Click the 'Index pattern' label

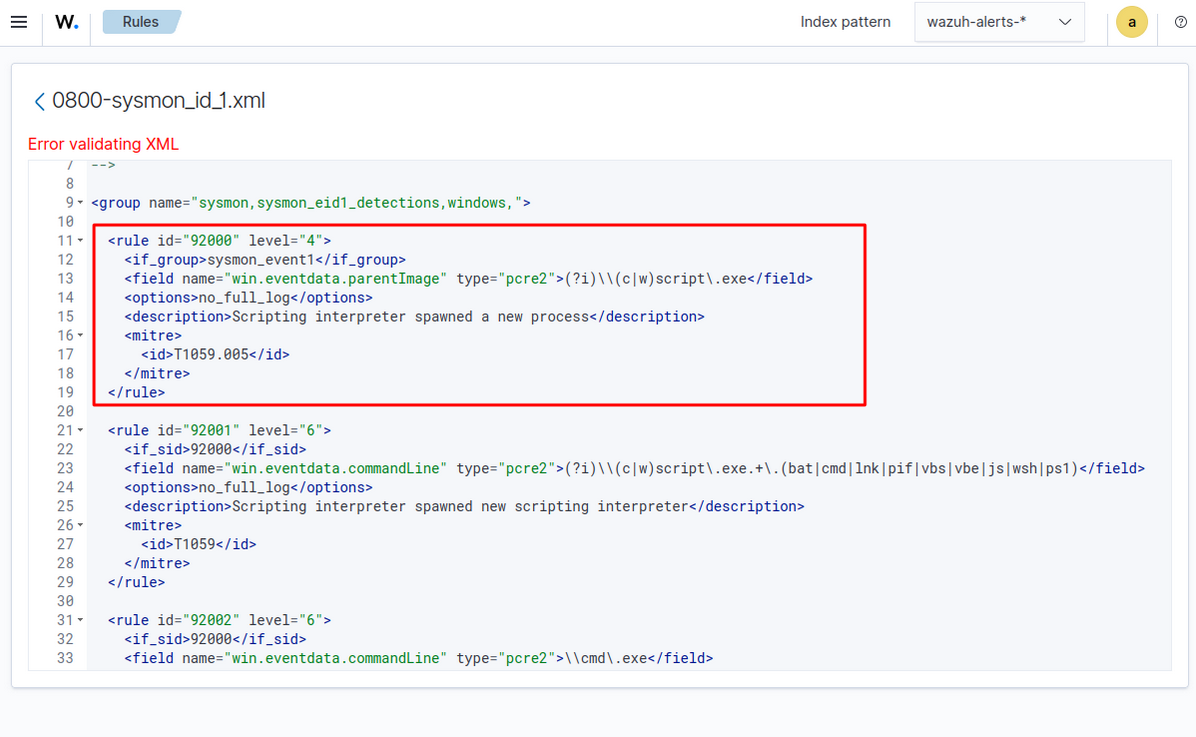[845, 22]
